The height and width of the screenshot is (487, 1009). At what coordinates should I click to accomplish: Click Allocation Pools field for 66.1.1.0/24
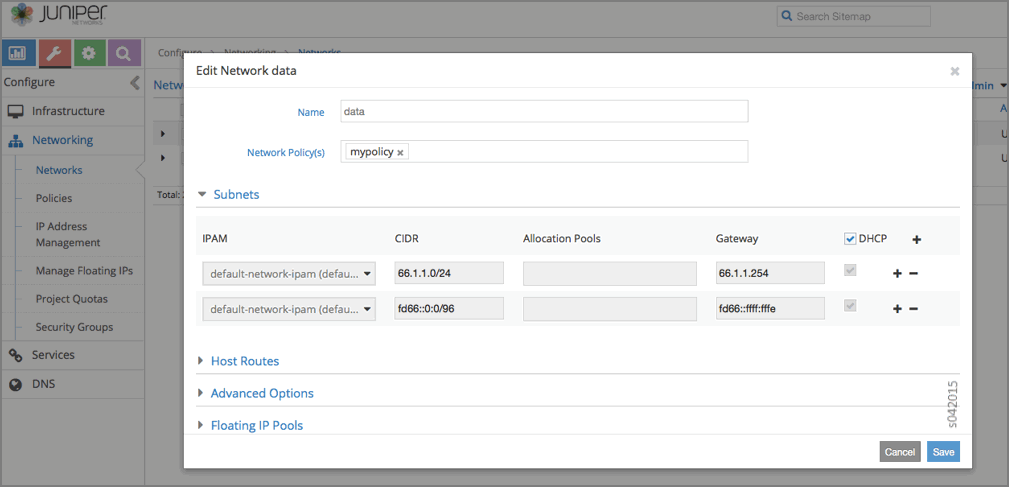pyautogui.click(x=610, y=273)
